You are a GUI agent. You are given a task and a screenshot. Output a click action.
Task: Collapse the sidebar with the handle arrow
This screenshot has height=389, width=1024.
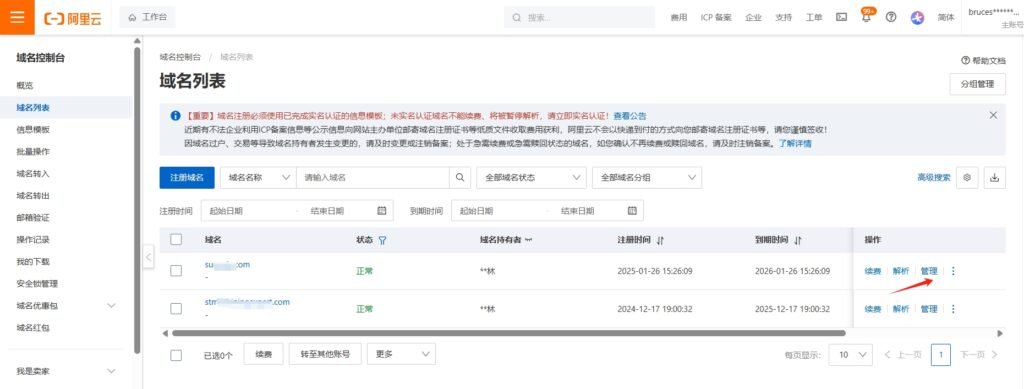pyautogui.click(x=148, y=257)
